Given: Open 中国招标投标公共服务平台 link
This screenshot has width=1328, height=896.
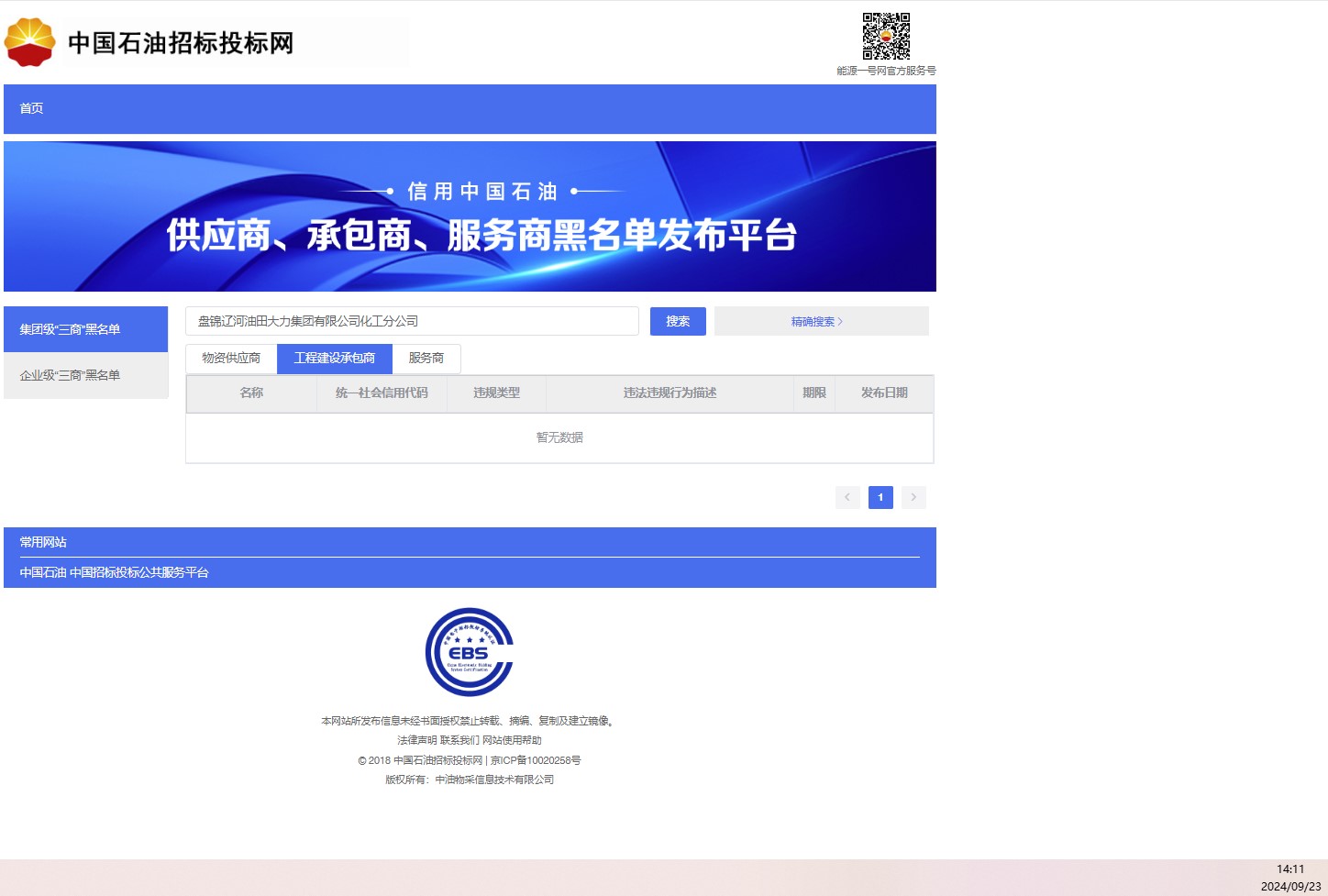Looking at the screenshot, I should click(x=139, y=572).
